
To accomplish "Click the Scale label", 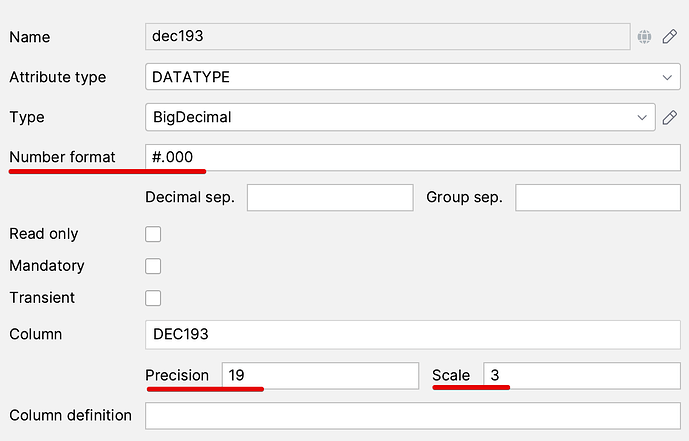I will coord(451,376).
